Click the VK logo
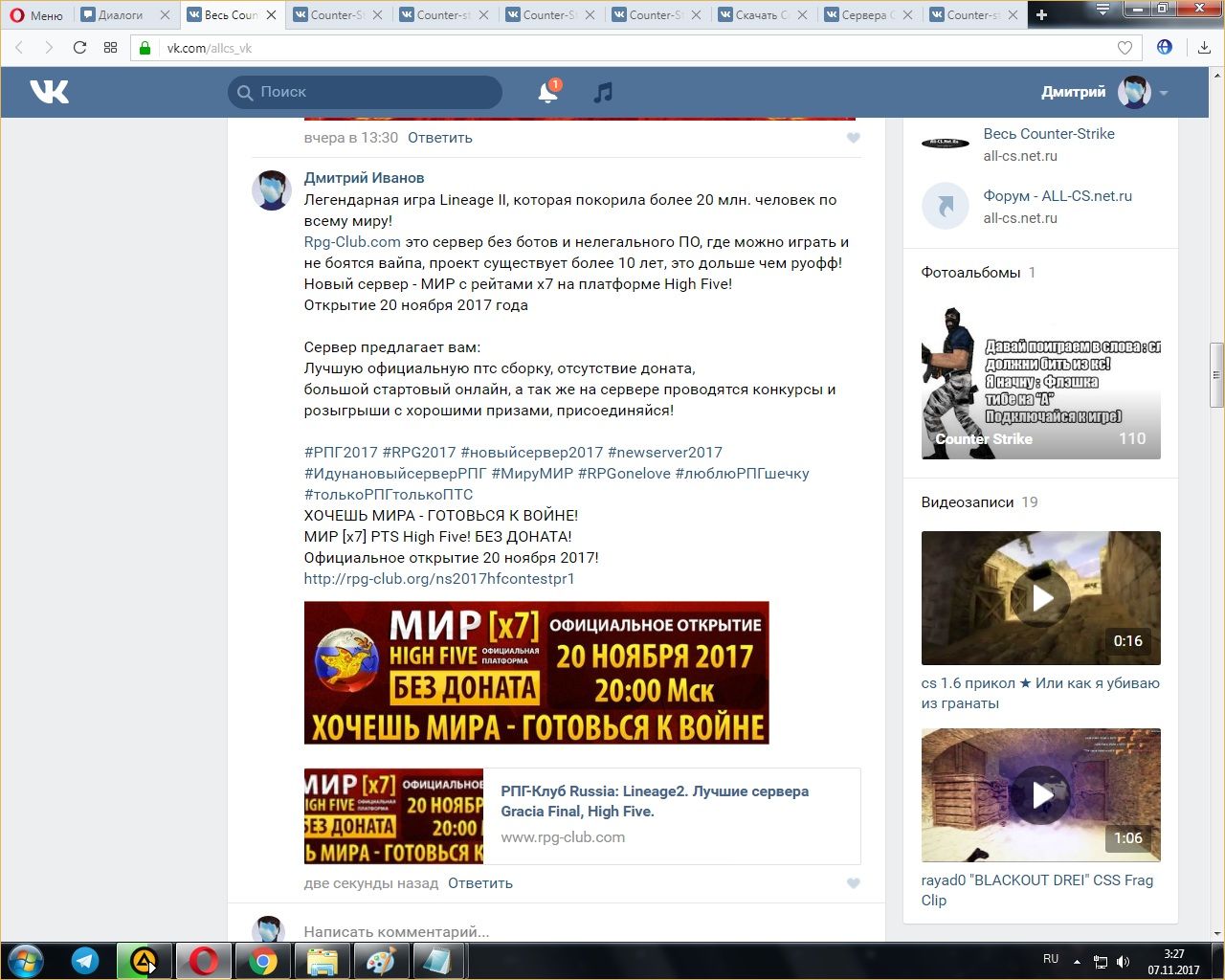This screenshot has width=1225, height=980. click(x=49, y=92)
